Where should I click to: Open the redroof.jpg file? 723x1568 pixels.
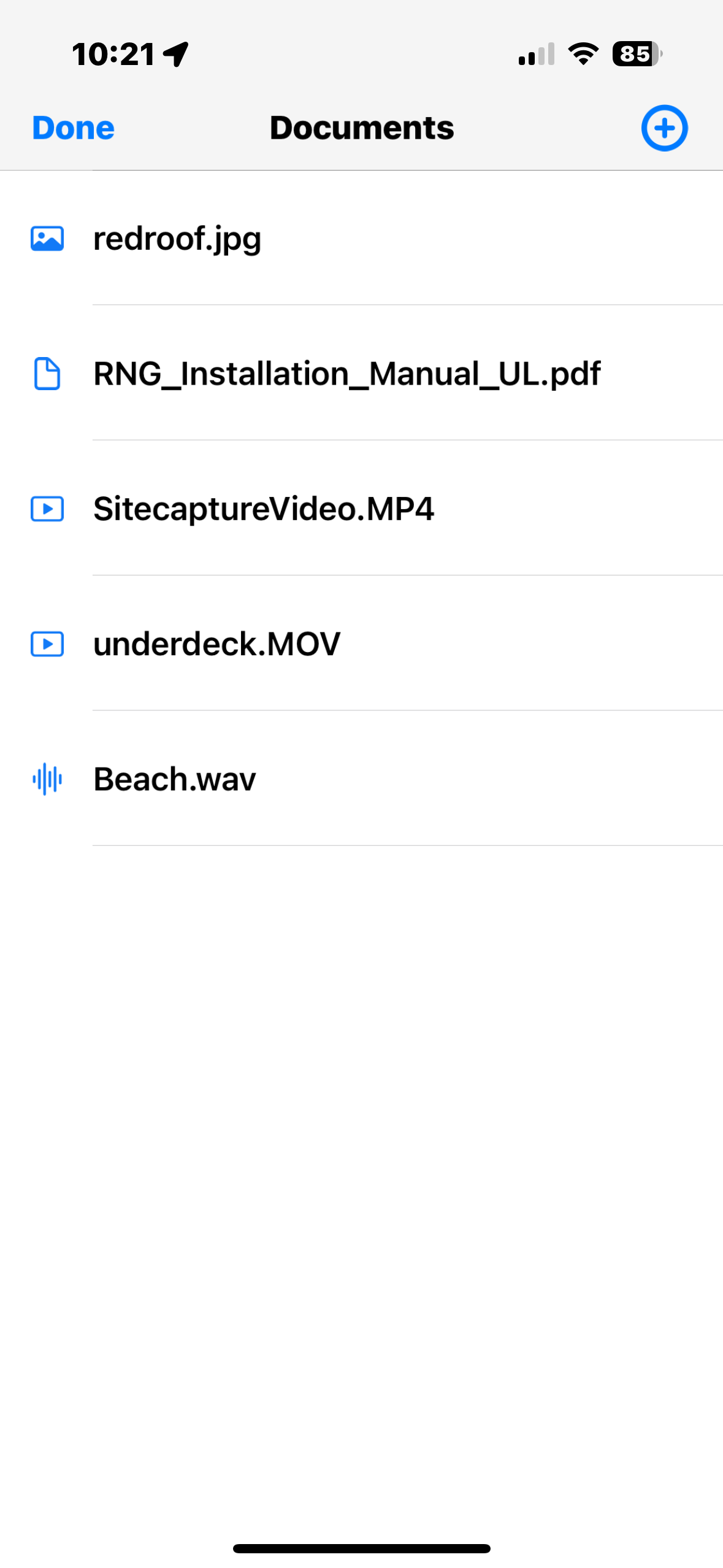pyautogui.click(x=361, y=238)
